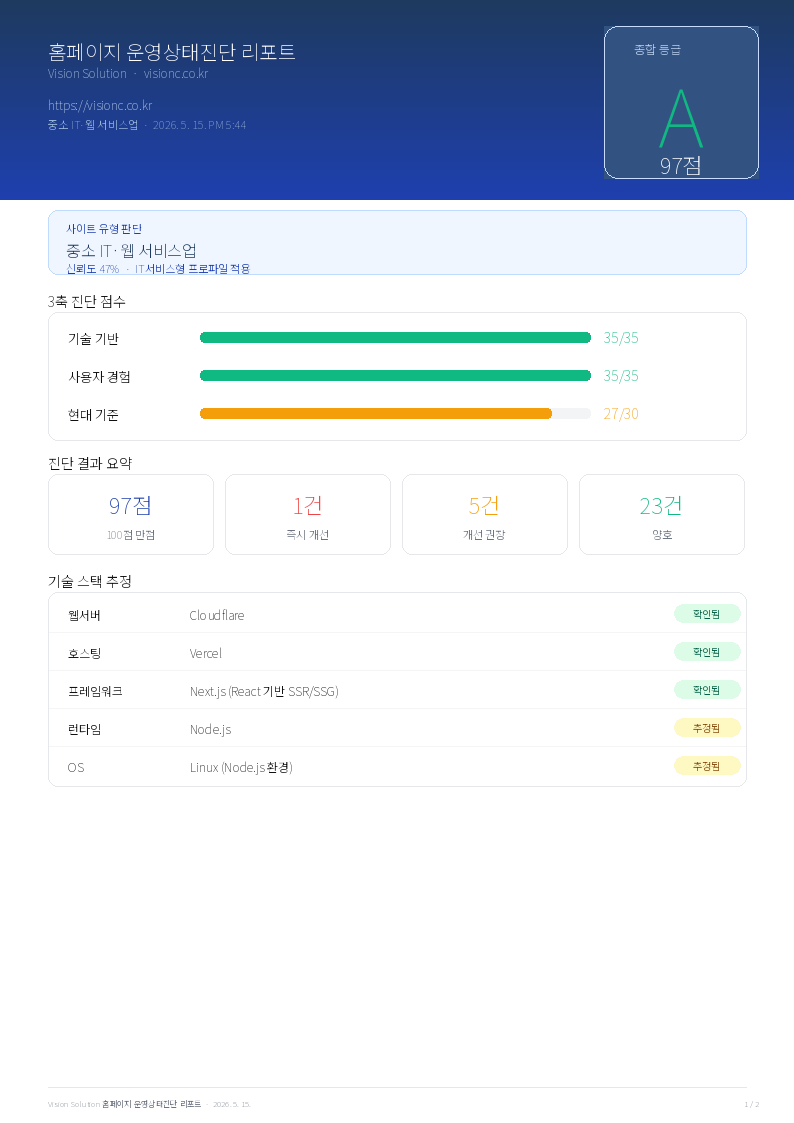Click the 양호 caption
The width and height of the screenshot is (794, 1123).
click(662, 535)
